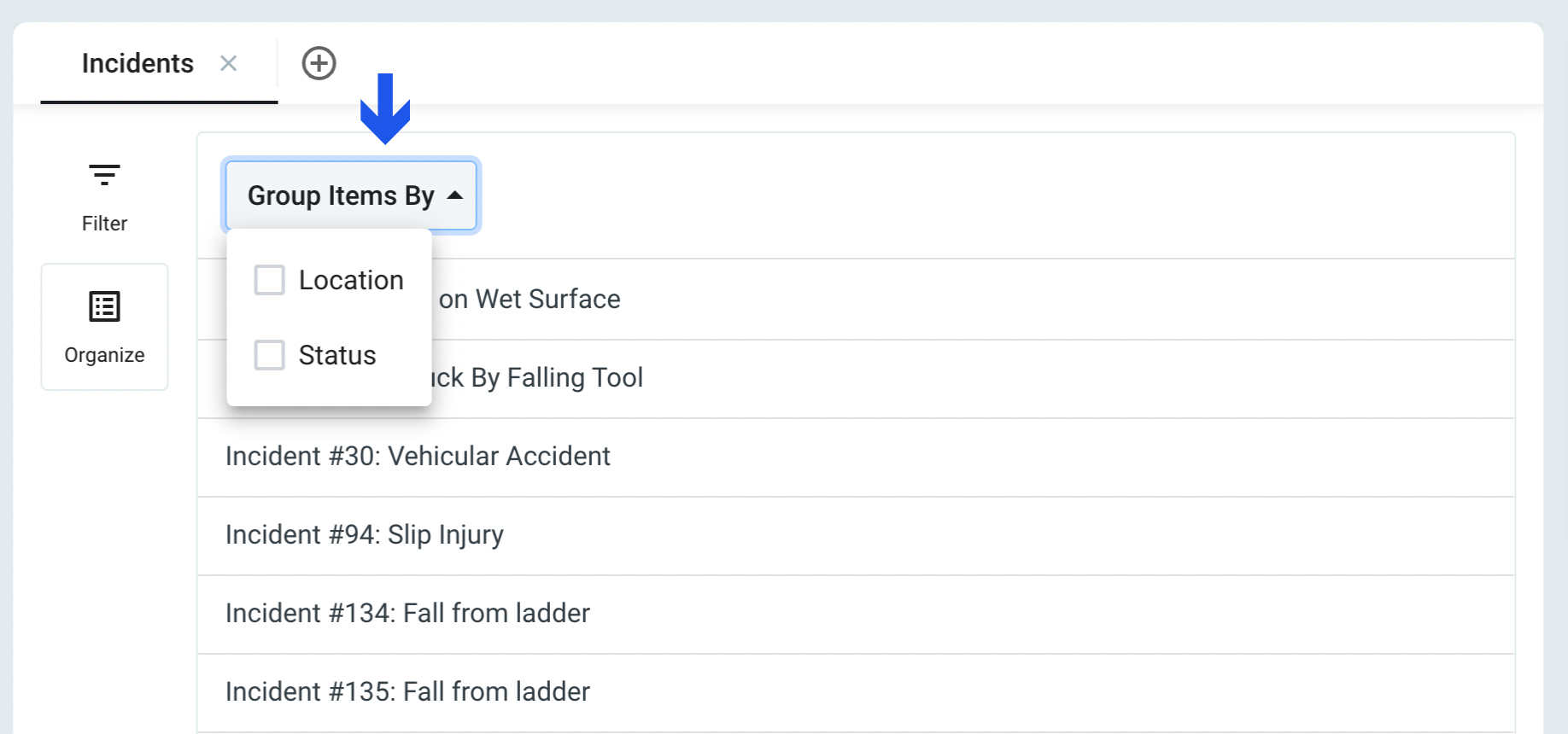The width and height of the screenshot is (1568, 734).
Task: Open Incident #134: Fall from ladder
Action: click(x=856, y=614)
